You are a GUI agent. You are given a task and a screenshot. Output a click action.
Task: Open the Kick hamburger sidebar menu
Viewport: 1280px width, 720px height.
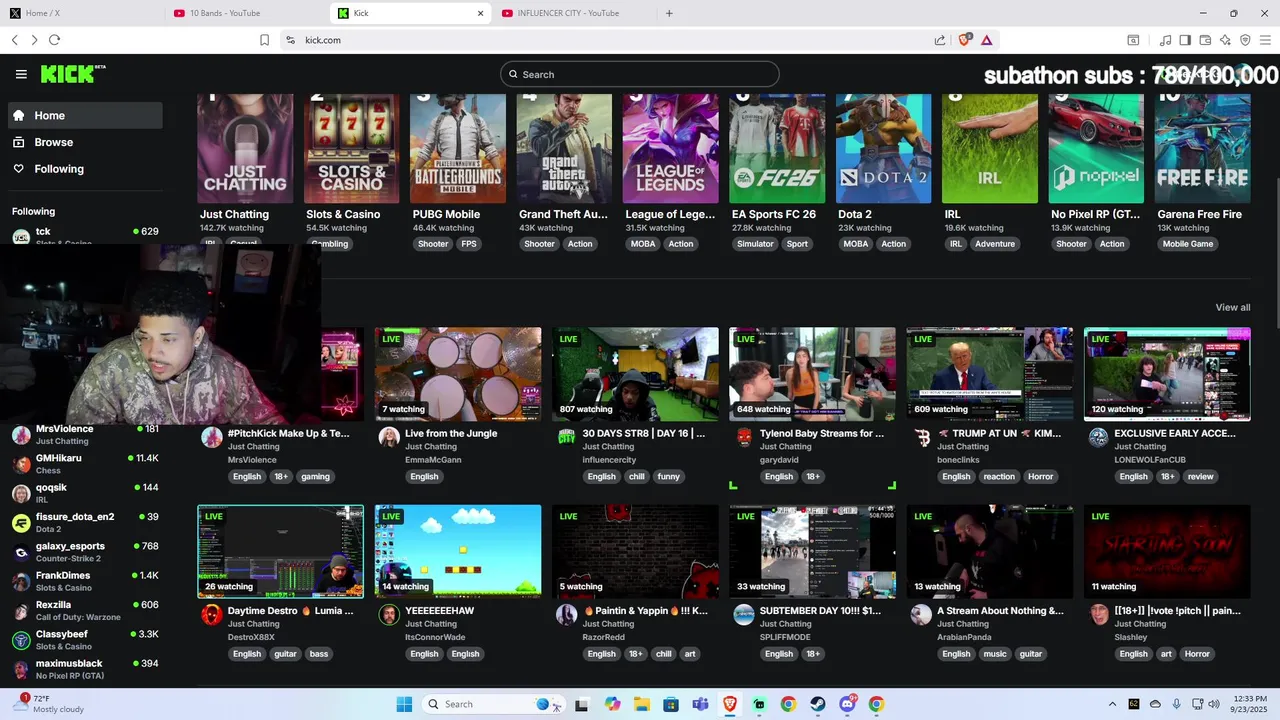pyautogui.click(x=21, y=74)
